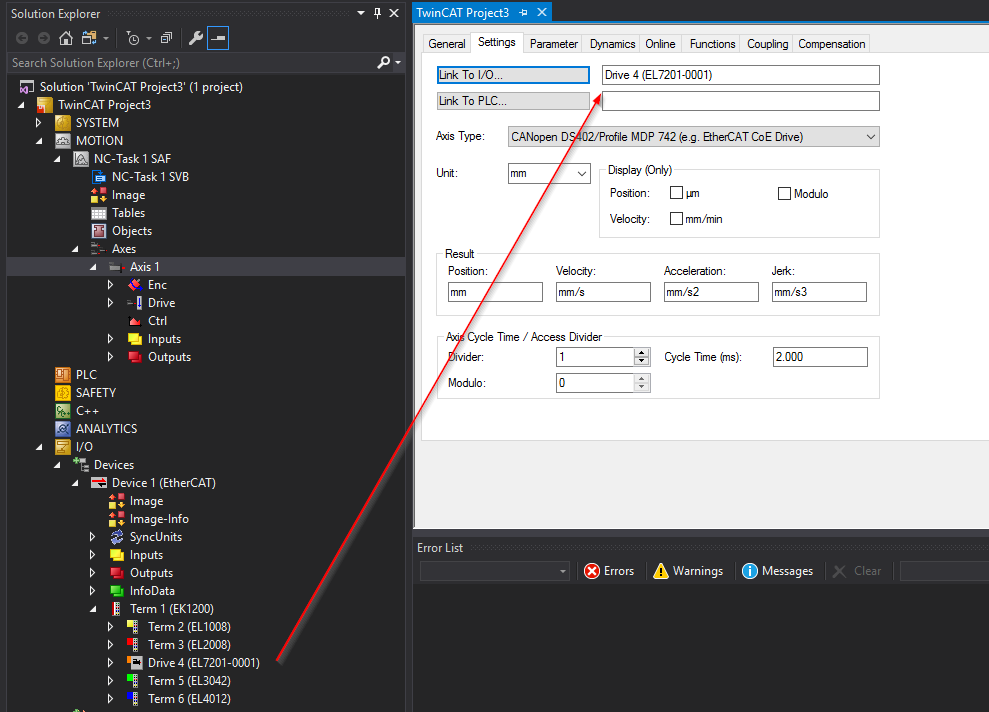The image size is (989, 712).
Task: Expand Term 5 (EL3042) node
Action: [x=110, y=681]
